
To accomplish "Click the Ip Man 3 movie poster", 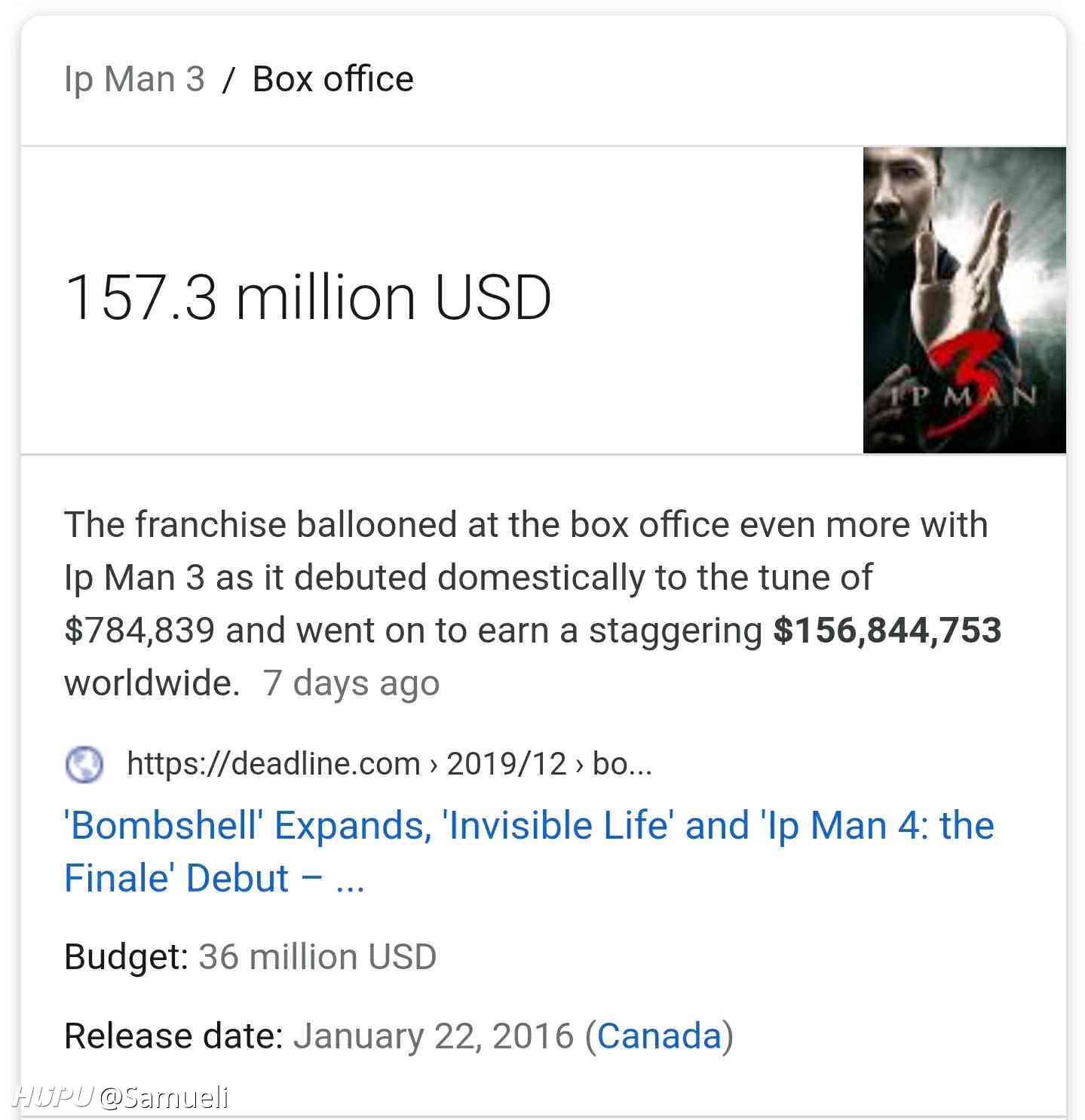I will [964, 300].
